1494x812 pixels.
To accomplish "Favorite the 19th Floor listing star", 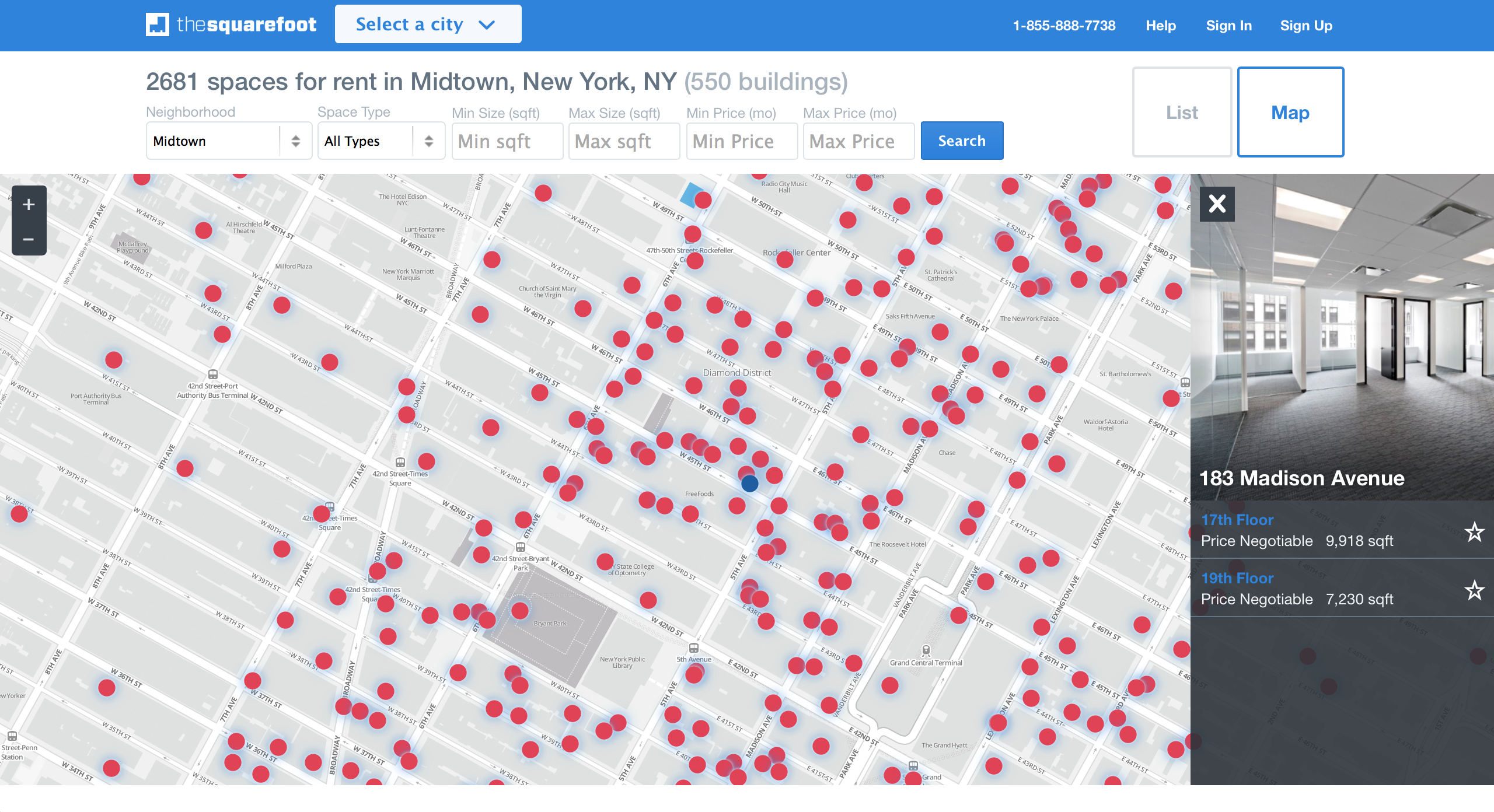I will pyautogui.click(x=1474, y=590).
